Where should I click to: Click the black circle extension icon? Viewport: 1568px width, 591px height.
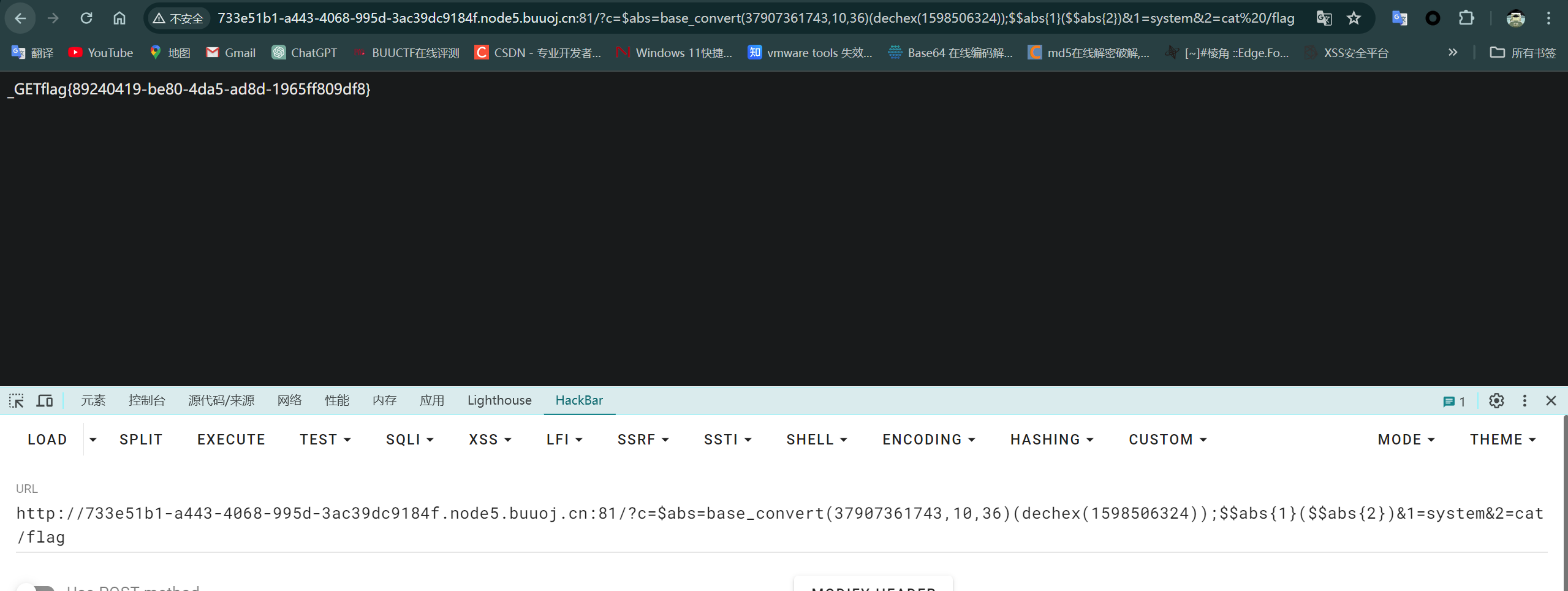pyautogui.click(x=1433, y=18)
